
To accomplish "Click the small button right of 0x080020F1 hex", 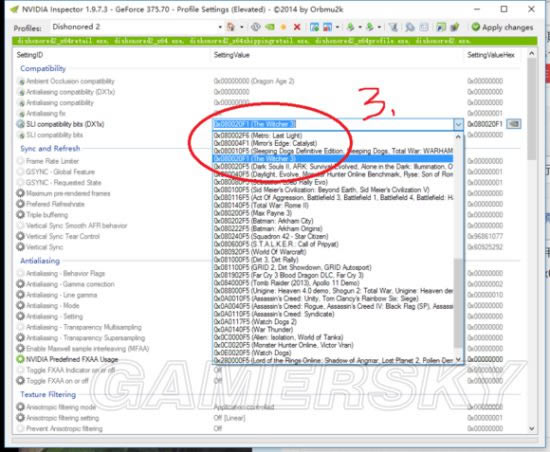I will pos(514,124).
